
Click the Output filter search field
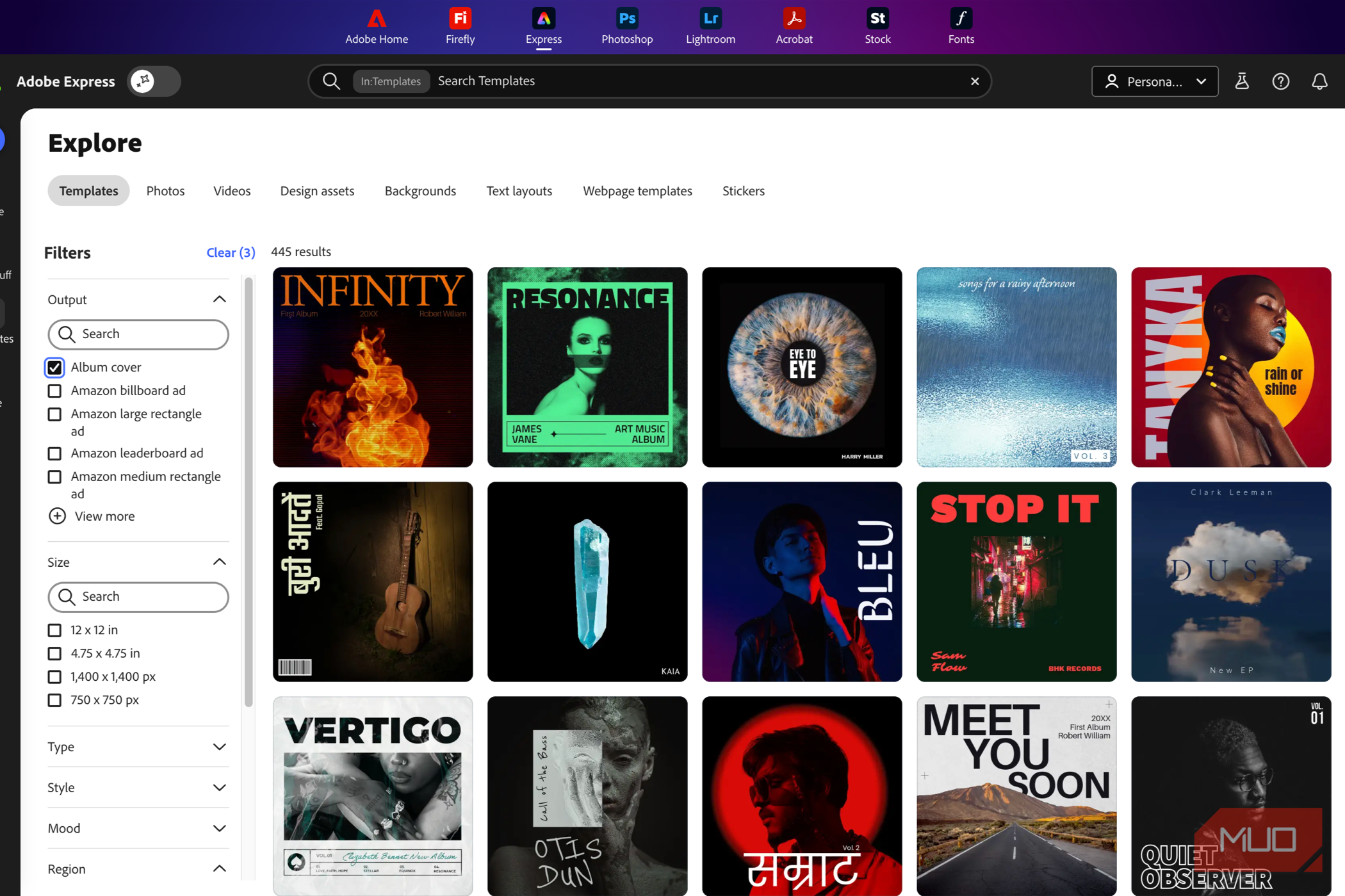click(x=138, y=334)
